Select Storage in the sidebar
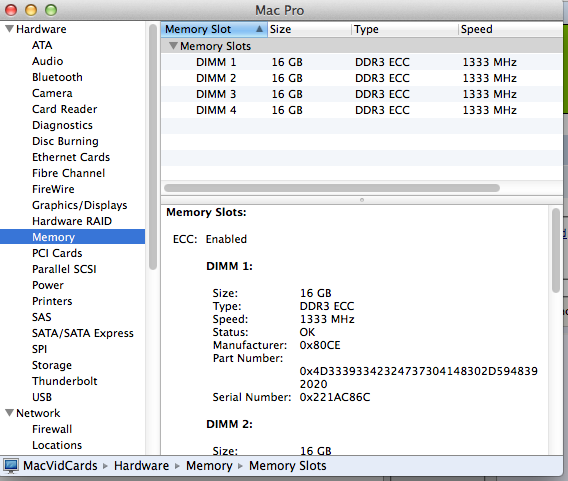 click(x=52, y=365)
